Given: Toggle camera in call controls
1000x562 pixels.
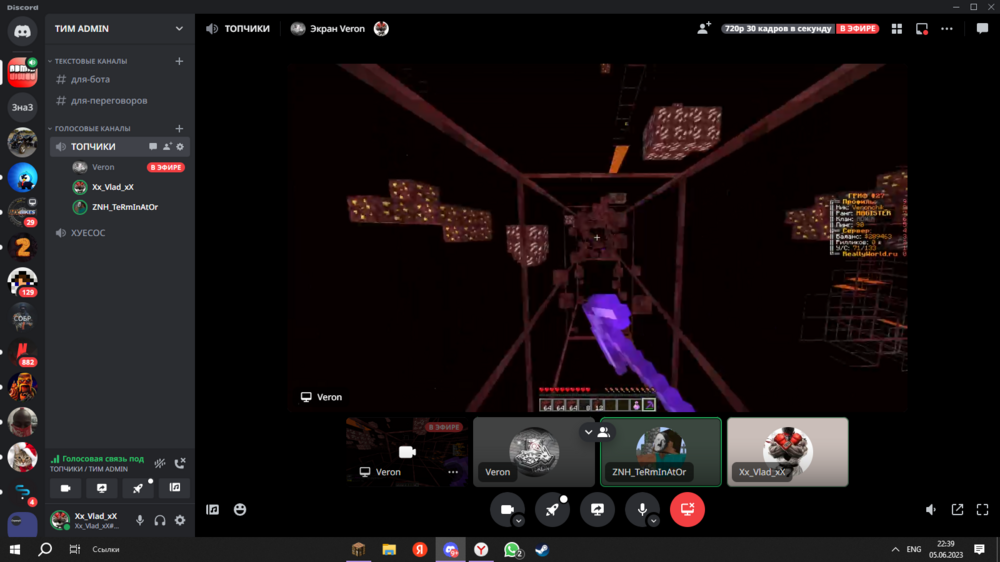Looking at the screenshot, I should click(508, 509).
